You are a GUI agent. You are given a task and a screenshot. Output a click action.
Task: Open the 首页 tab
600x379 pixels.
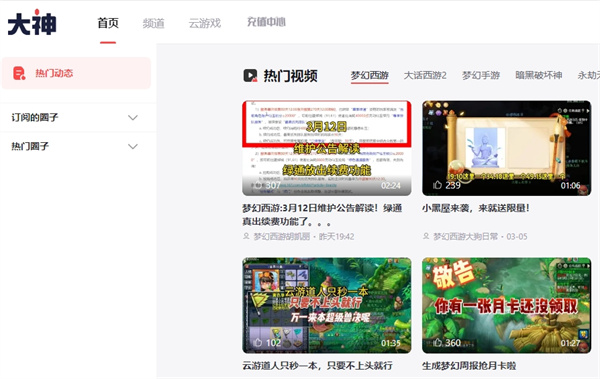click(x=108, y=23)
